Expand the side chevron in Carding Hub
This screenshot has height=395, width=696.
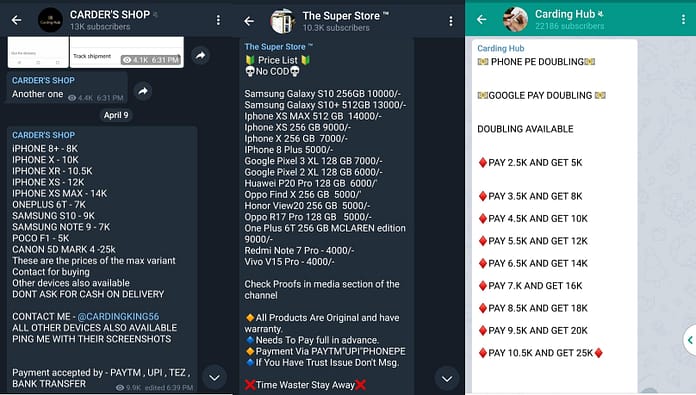[689, 340]
